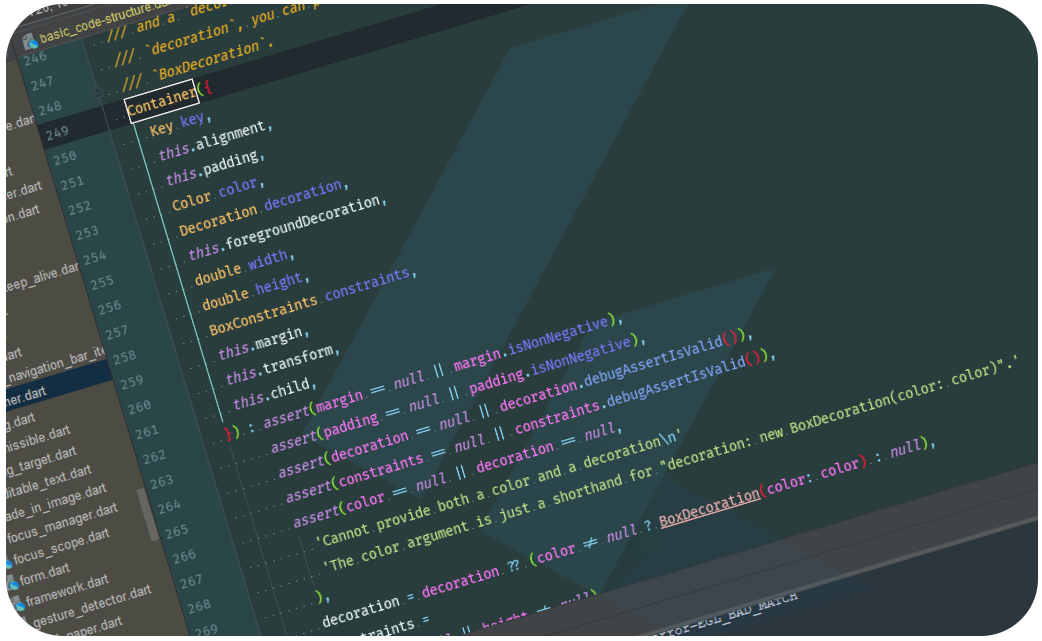
Task: Open gesture_detector.dart in the project tree
Action: tap(92, 606)
